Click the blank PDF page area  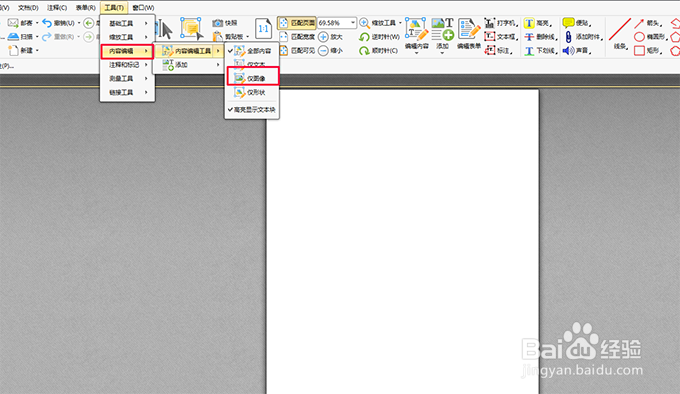pyautogui.click(x=402, y=241)
